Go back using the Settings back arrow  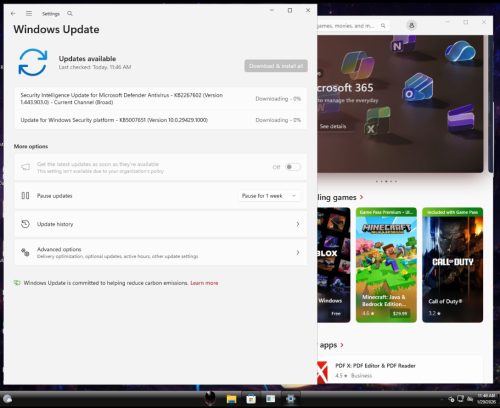[13, 13]
